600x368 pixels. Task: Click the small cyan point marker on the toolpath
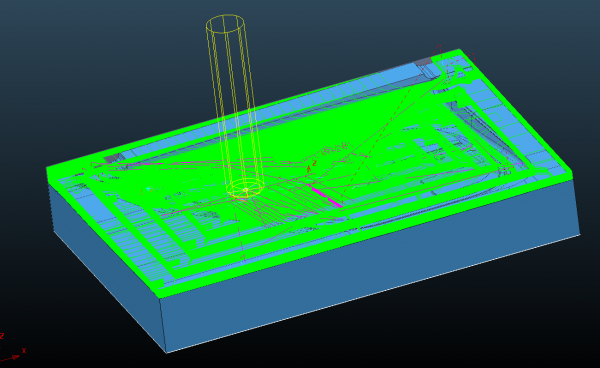[148, 189]
